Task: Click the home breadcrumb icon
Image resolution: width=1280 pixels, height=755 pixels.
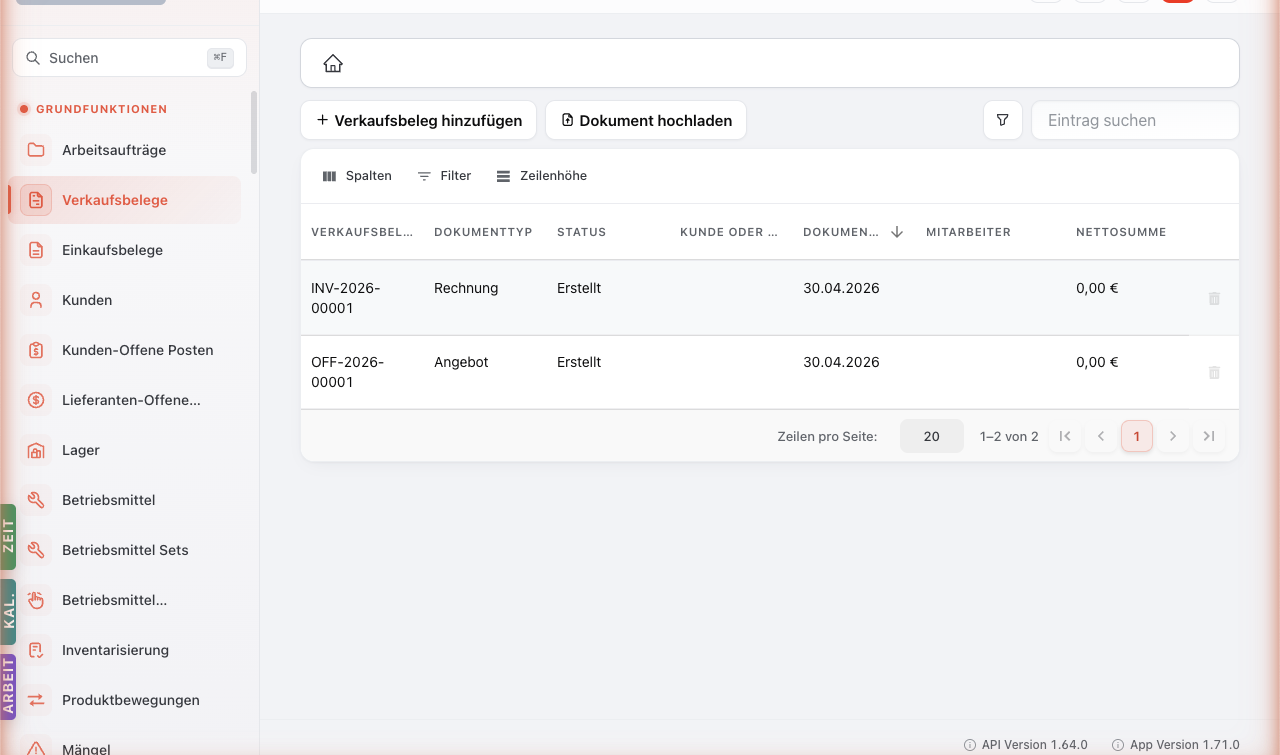Action: click(333, 64)
